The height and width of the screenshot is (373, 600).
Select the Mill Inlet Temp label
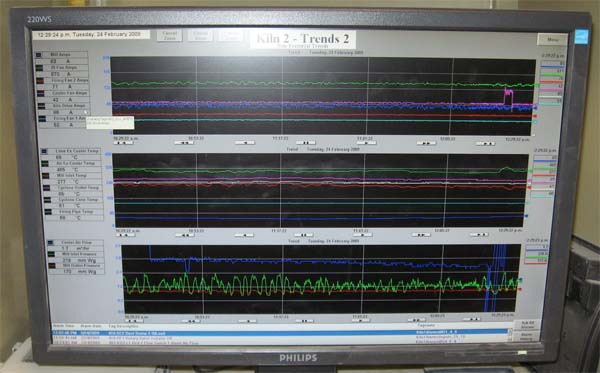tap(72, 176)
